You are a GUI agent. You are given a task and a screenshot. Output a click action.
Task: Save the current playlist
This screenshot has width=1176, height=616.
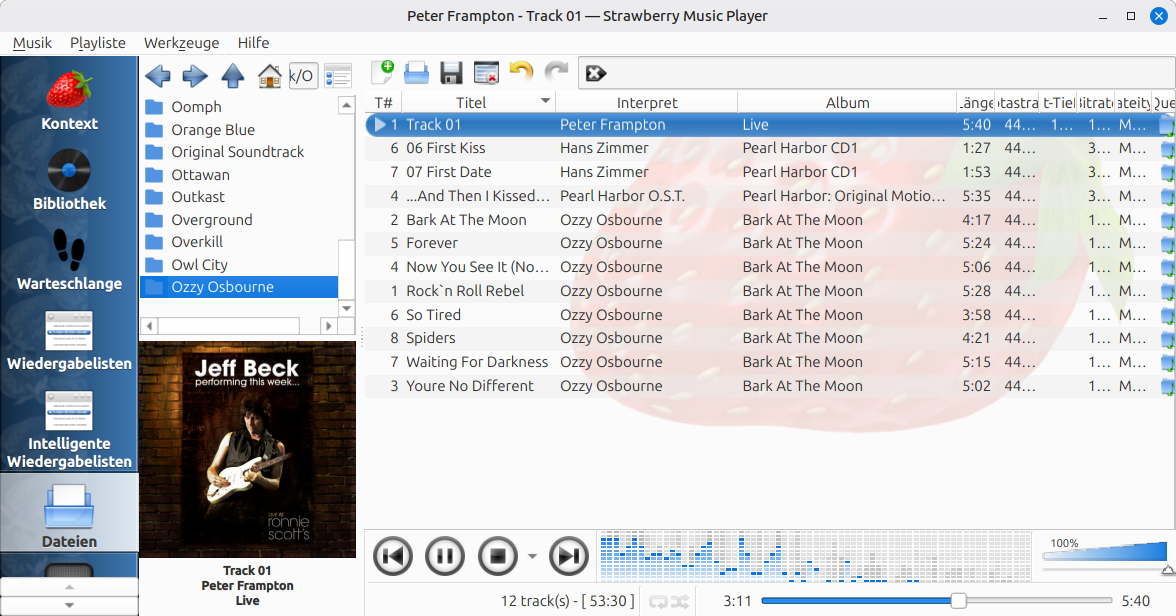pyautogui.click(x=451, y=73)
